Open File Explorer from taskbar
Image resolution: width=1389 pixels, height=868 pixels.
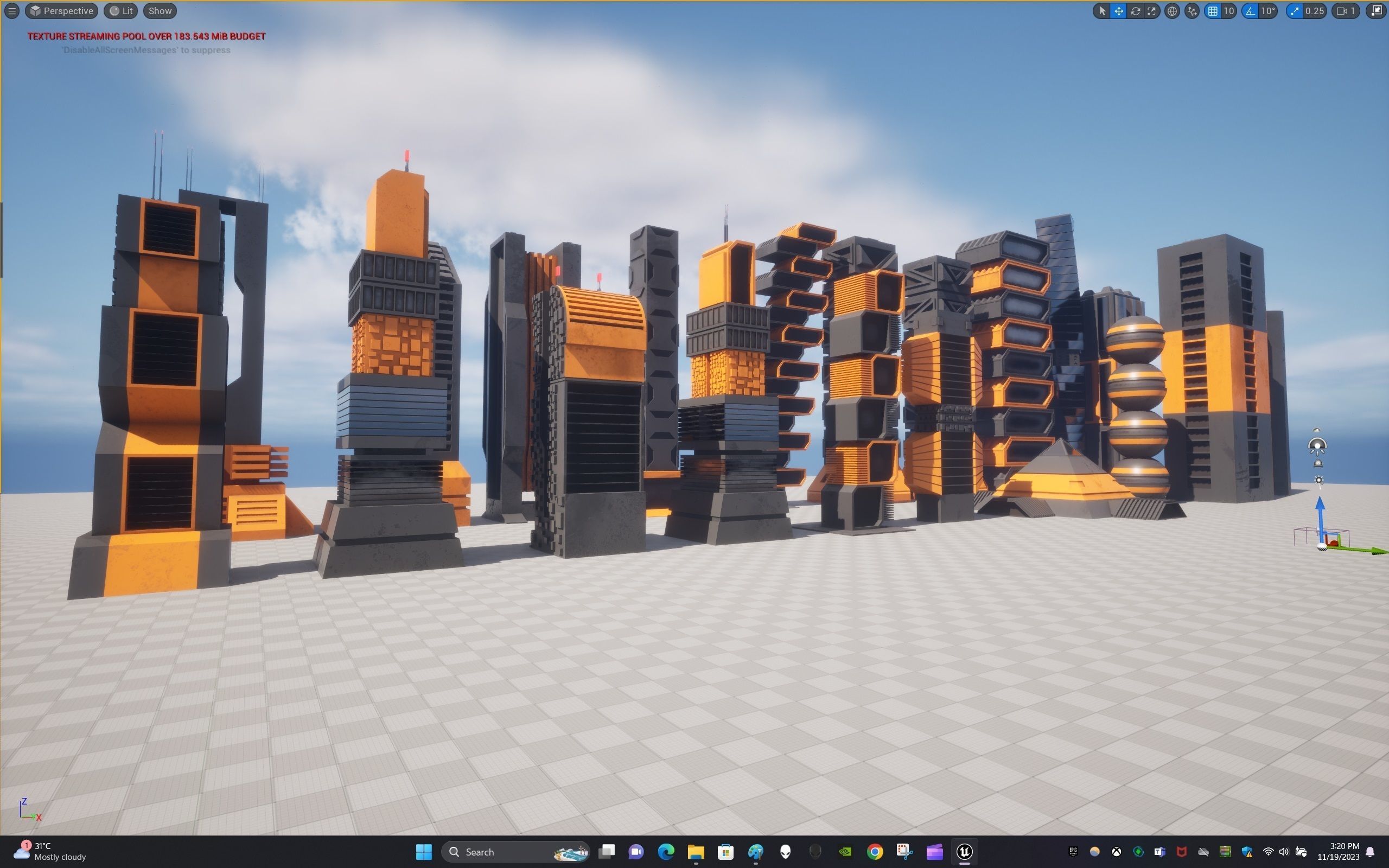click(696, 851)
